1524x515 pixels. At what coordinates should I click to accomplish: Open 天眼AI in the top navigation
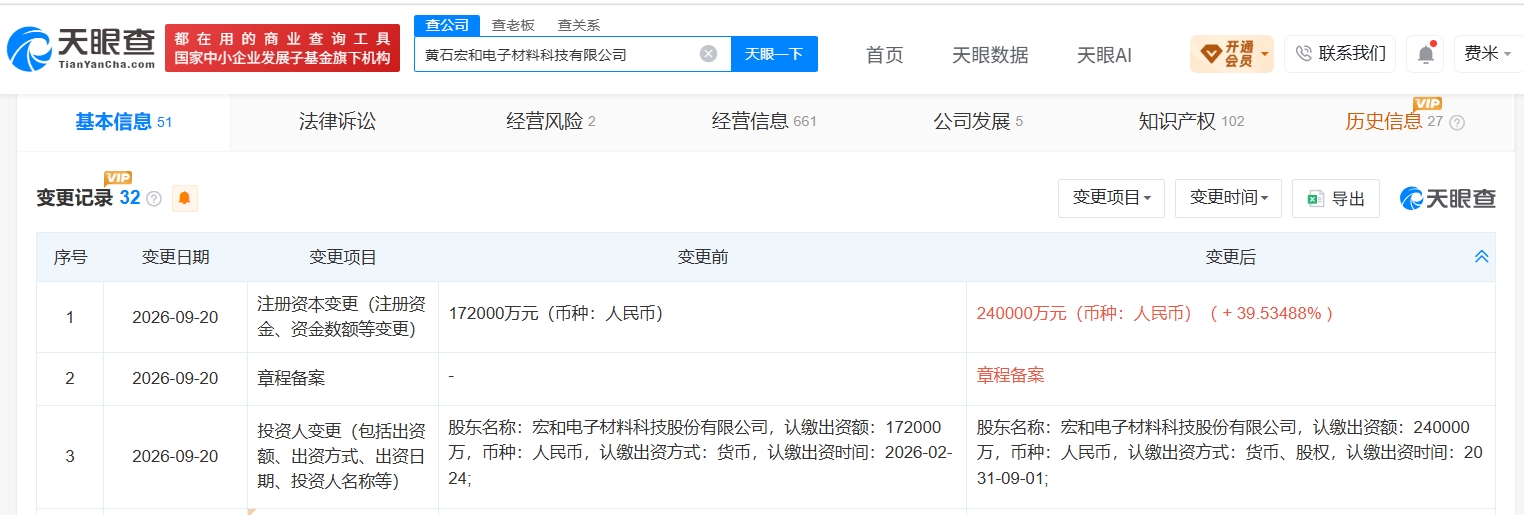click(x=1104, y=55)
